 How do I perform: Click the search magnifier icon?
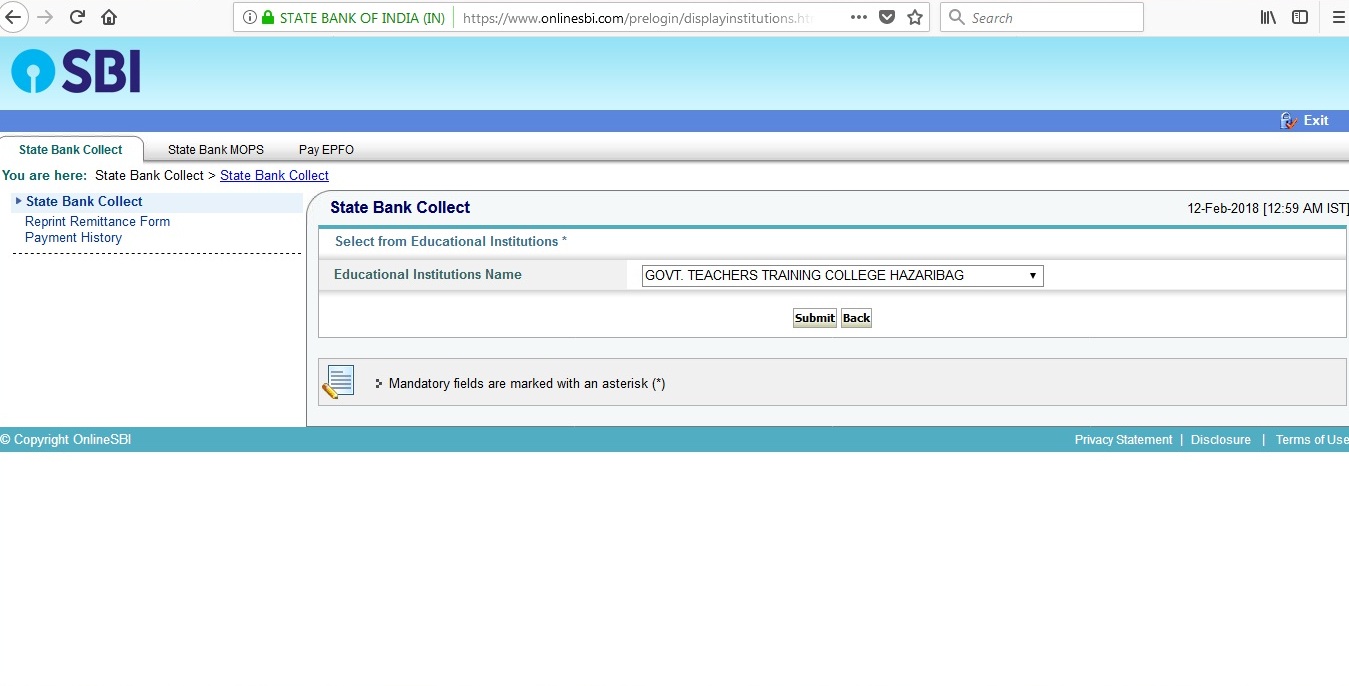957,17
